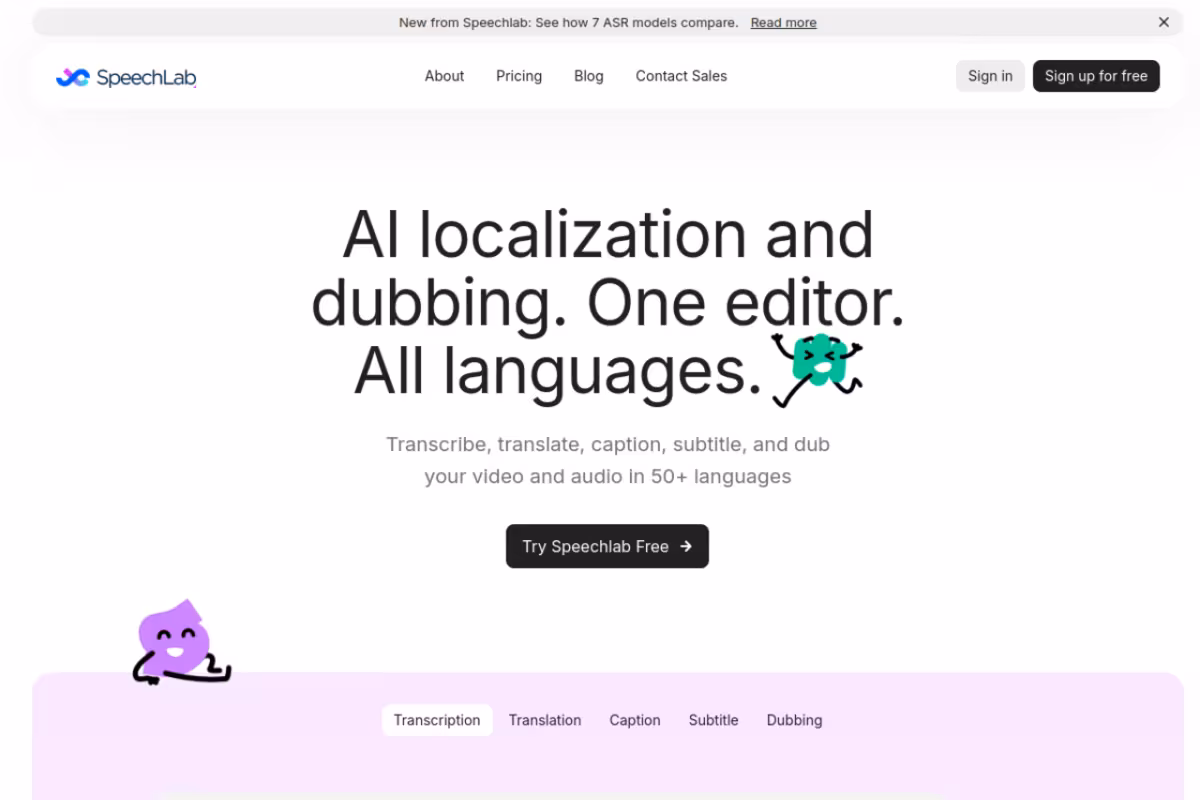Image resolution: width=1200 pixels, height=800 pixels.
Task: Click the purple smiling blob mascot
Action: coord(181,643)
